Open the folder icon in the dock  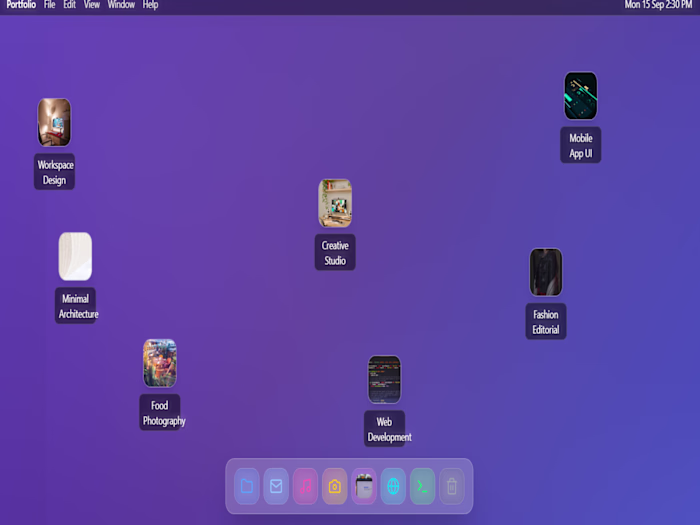tap(246, 486)
